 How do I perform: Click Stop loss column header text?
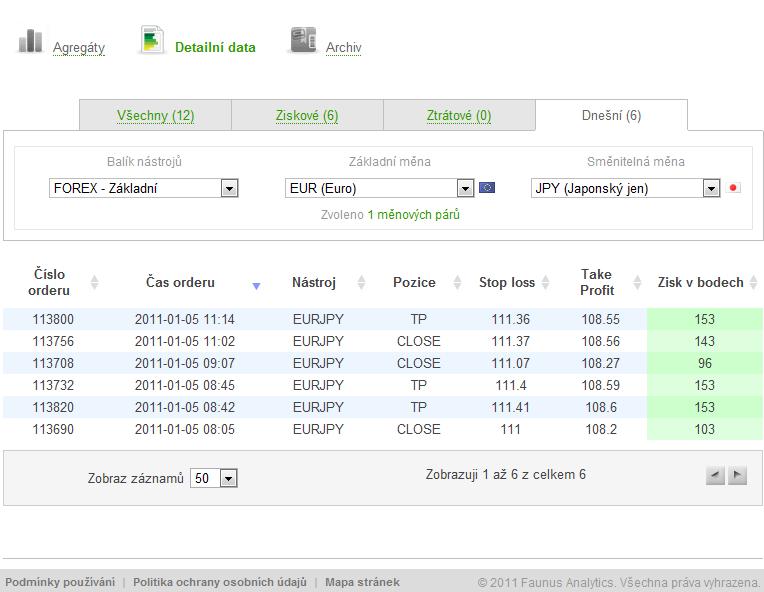pos(507,282)
